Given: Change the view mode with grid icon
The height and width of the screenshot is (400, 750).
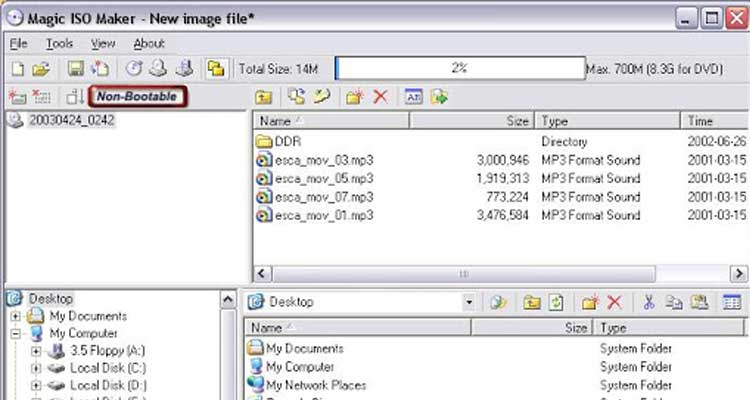Looking at the screenshot, I should coord(732,302).
